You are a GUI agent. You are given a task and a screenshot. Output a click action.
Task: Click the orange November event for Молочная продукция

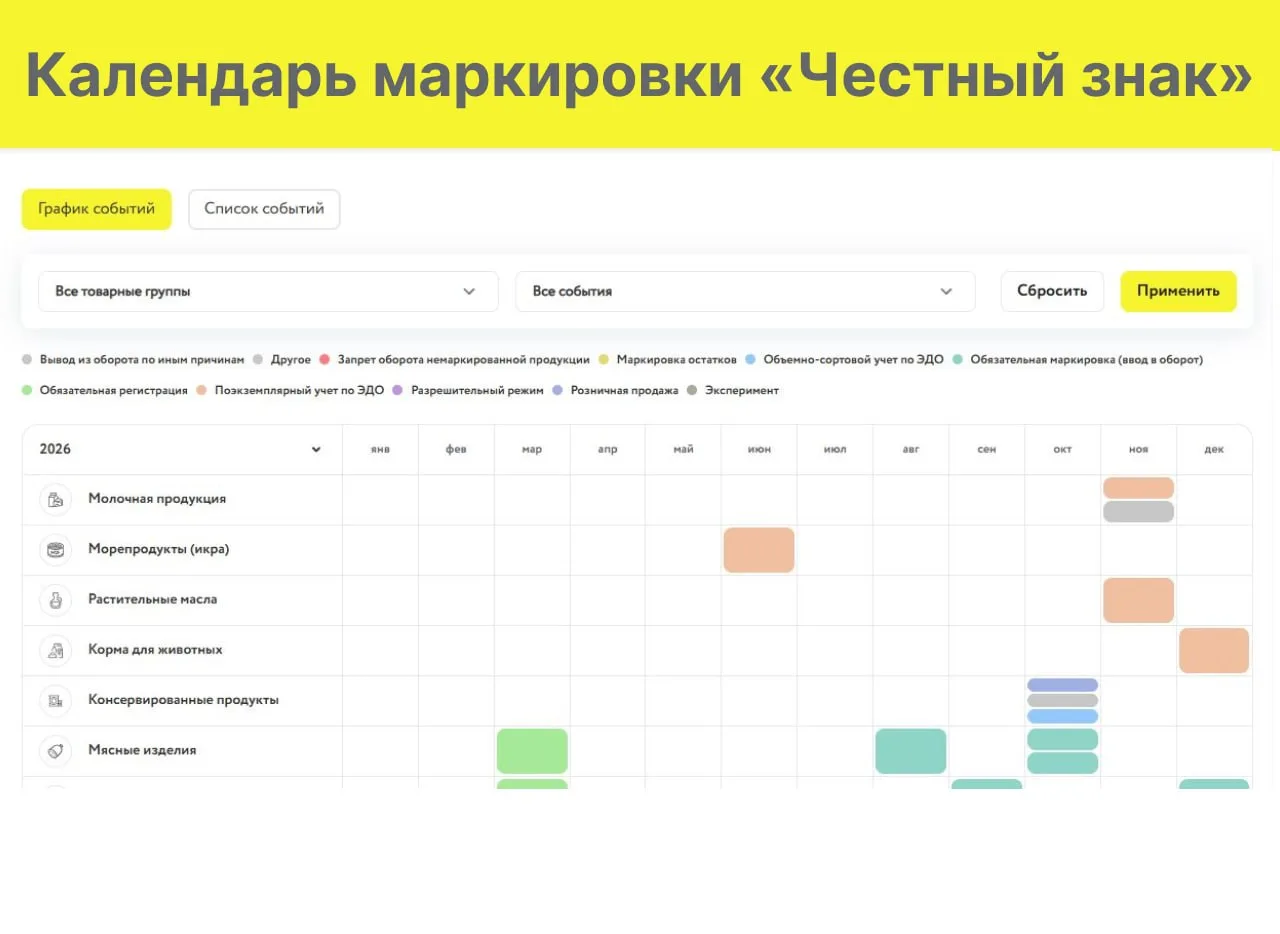coord(1138,488)
